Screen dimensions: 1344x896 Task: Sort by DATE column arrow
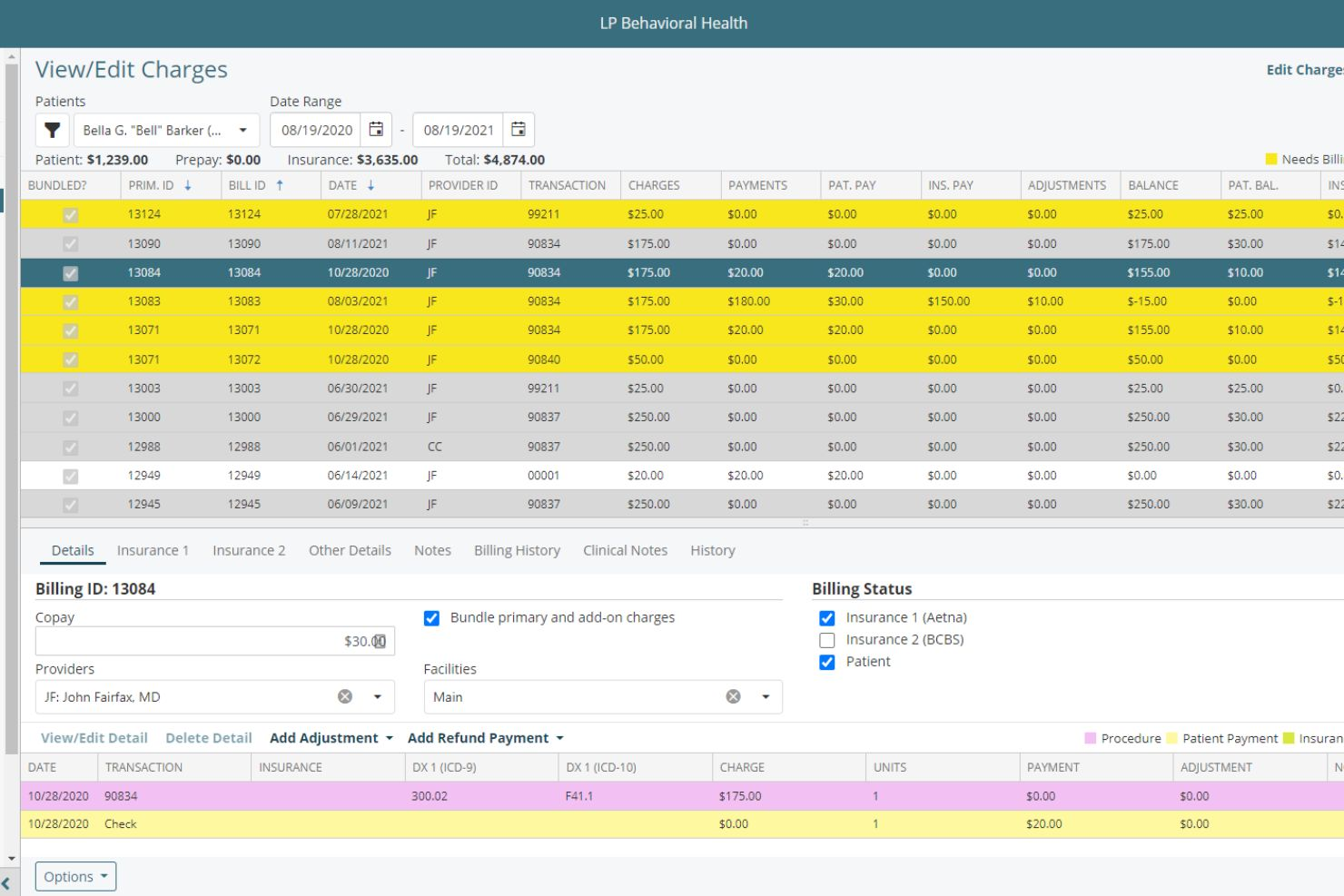pos(371,185)
